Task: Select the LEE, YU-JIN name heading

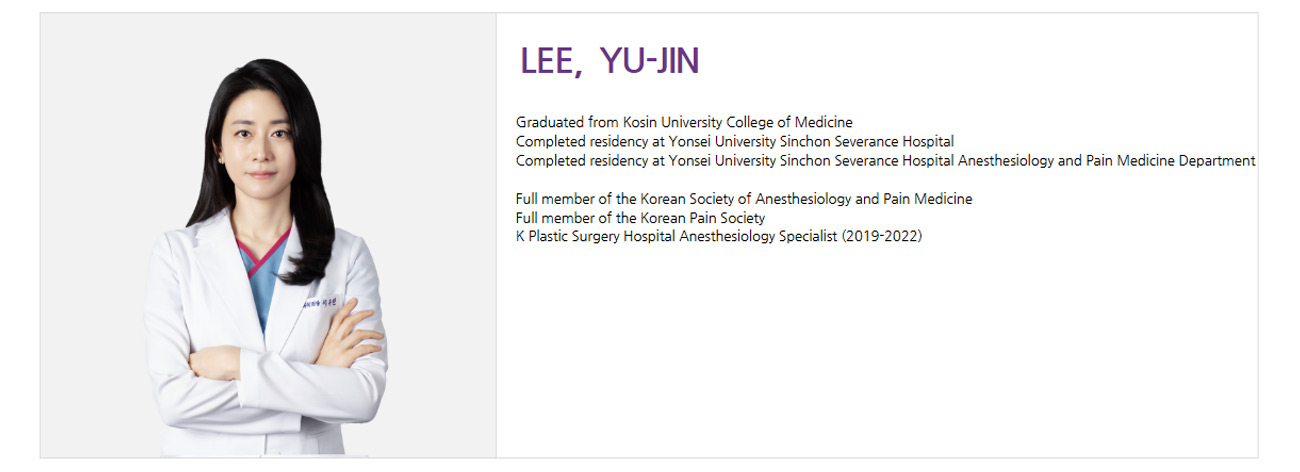Action: (609, 62)
